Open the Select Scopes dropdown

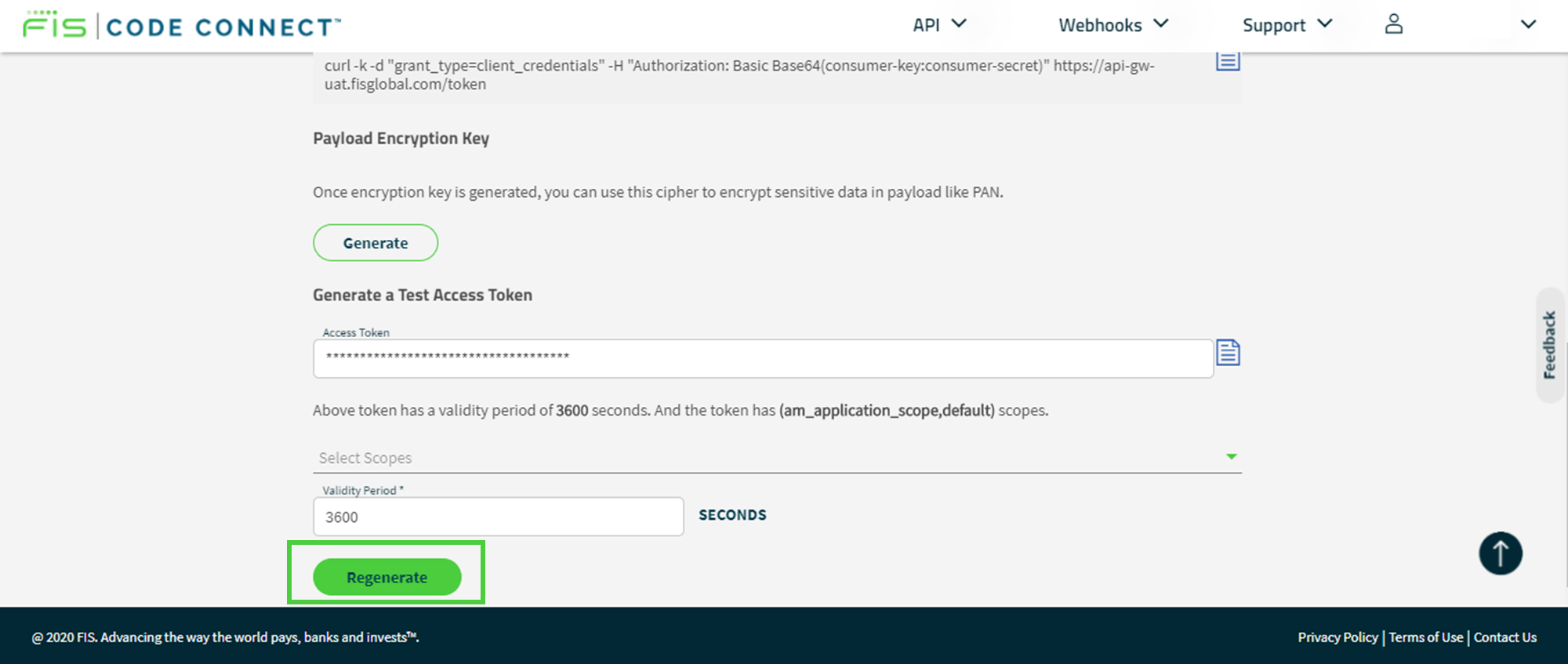click(768, 458)
